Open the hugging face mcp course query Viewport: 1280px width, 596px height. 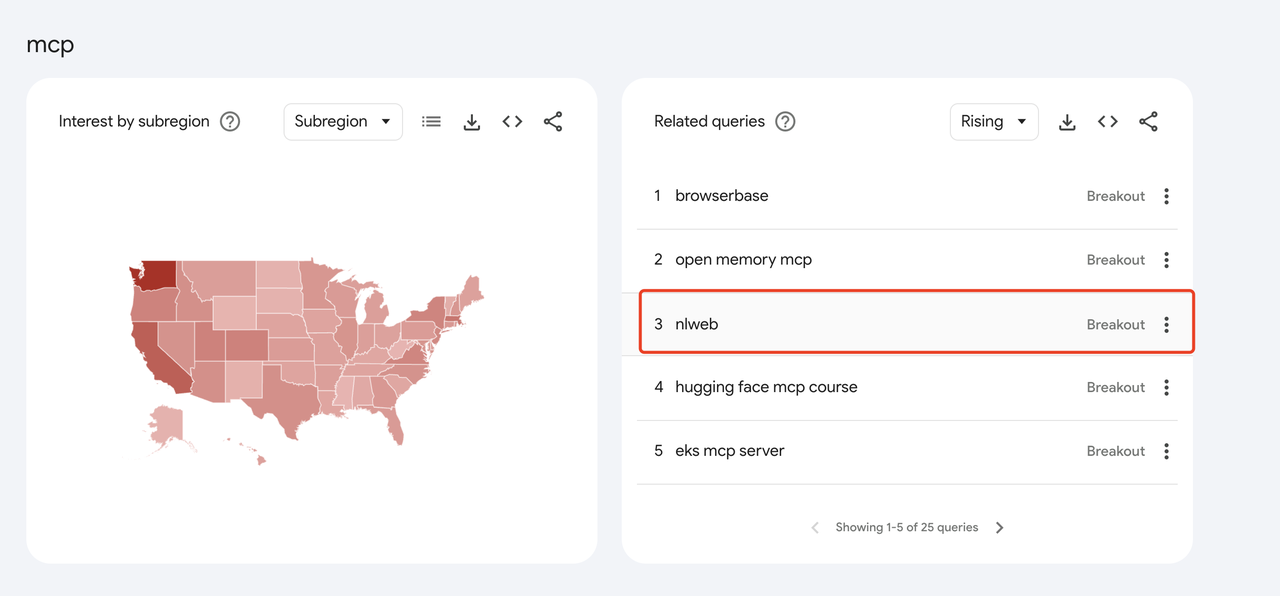point(766,387)
